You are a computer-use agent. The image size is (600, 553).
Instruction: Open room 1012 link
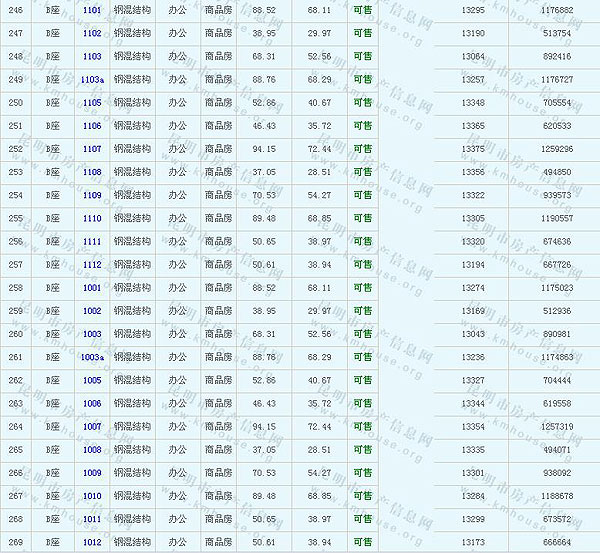pyautogui.click(x=92, y=542)
